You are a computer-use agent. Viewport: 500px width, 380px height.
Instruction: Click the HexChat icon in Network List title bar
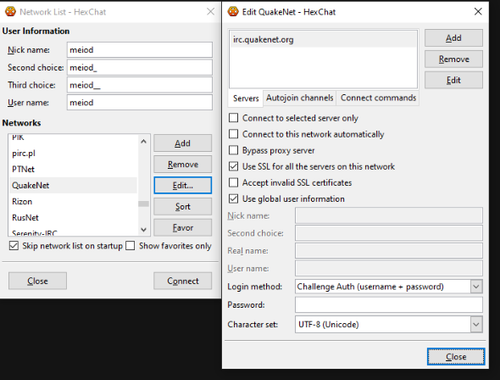[11, 12]
